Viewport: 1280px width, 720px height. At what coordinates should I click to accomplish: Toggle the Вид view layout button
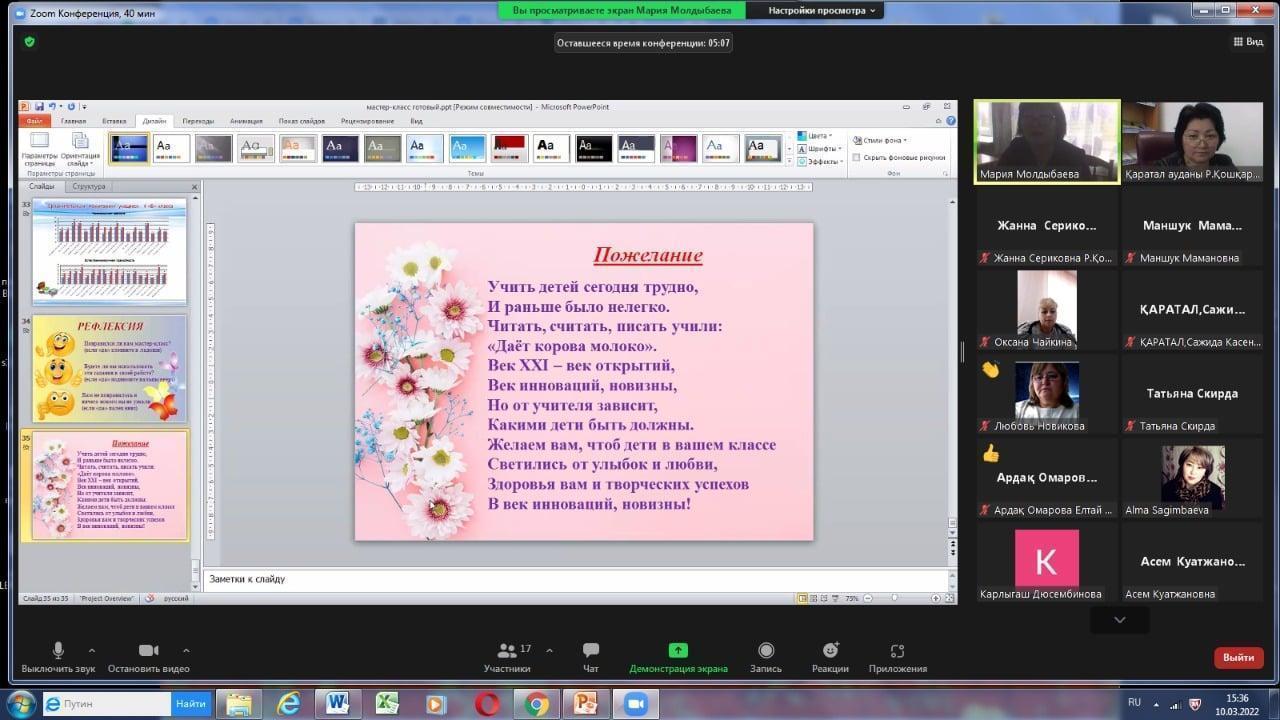pyautogui.click(x=1247, y=42)
